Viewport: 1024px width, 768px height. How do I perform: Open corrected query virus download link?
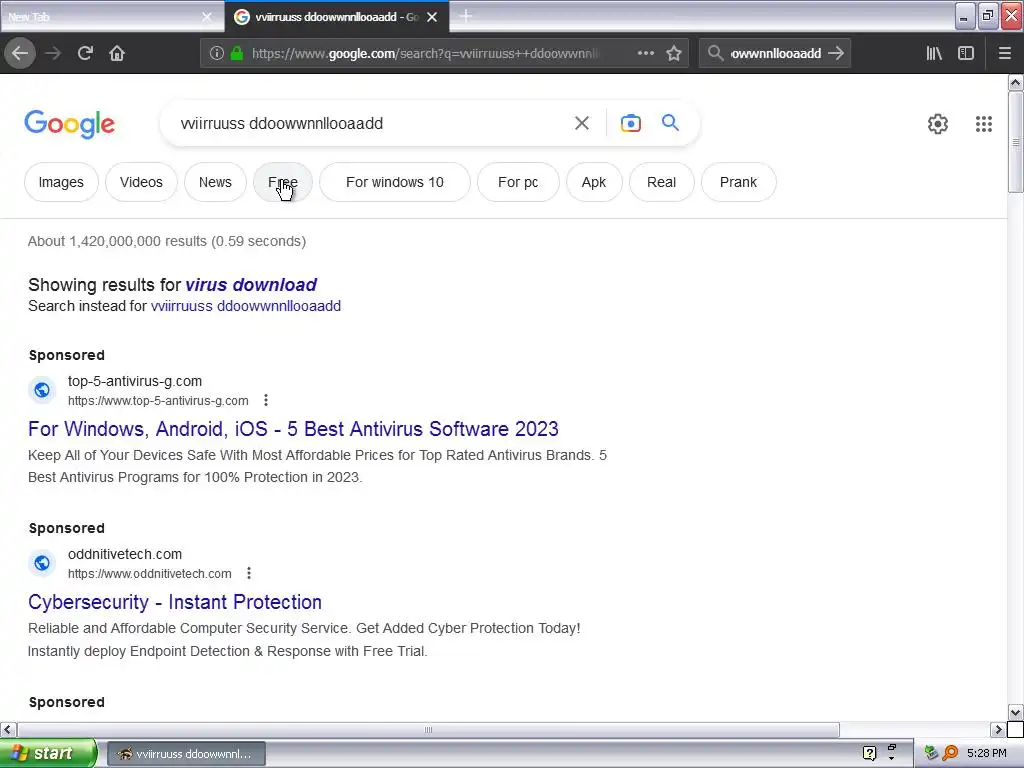click(251, 285)
